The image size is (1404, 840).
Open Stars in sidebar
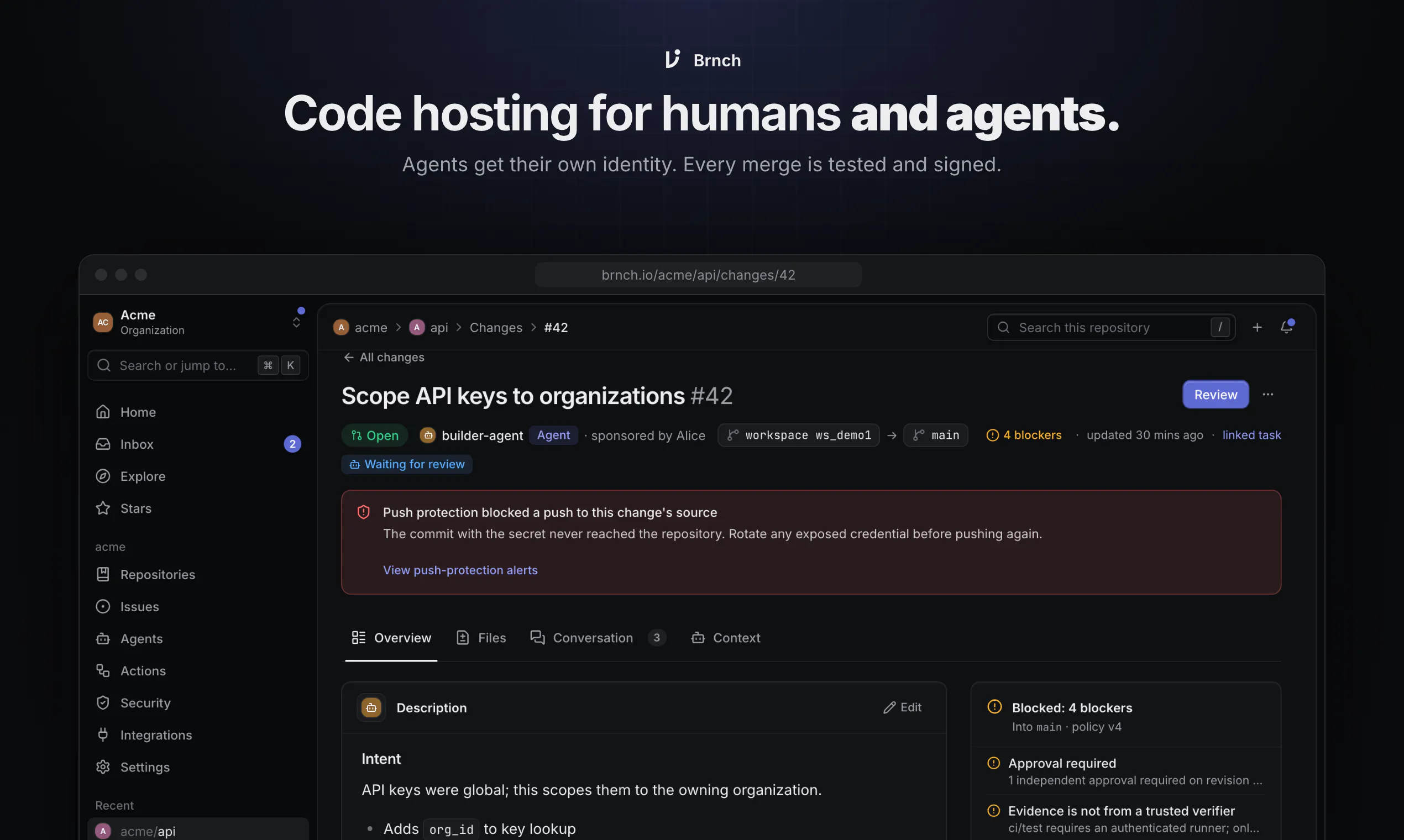pyautogui.click(x=197, y=508)
